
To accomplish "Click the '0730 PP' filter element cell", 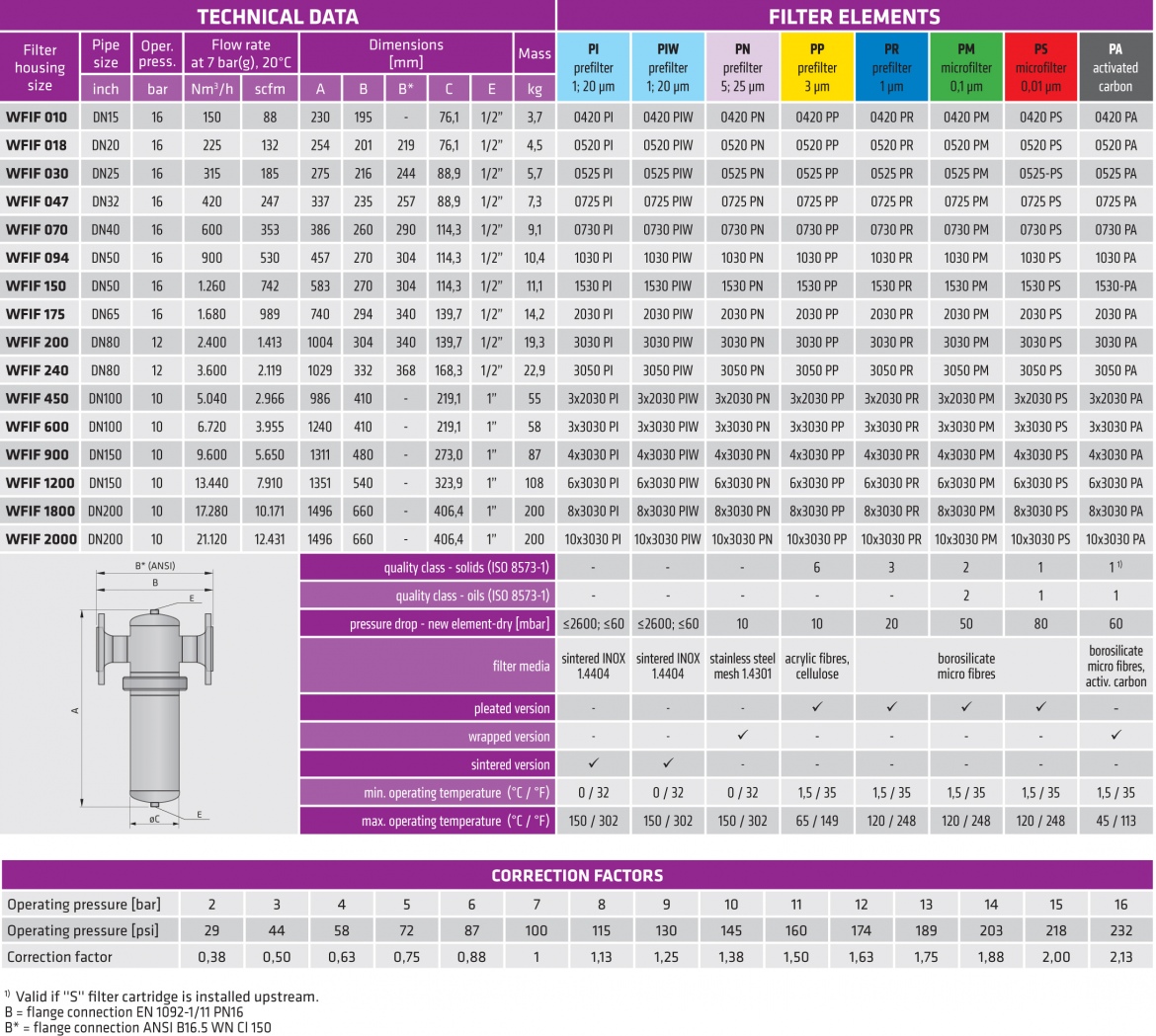I will 817,230.
